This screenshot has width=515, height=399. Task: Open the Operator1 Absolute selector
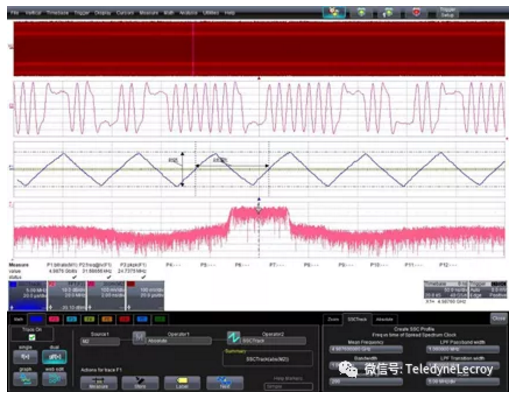click(179, 341)
